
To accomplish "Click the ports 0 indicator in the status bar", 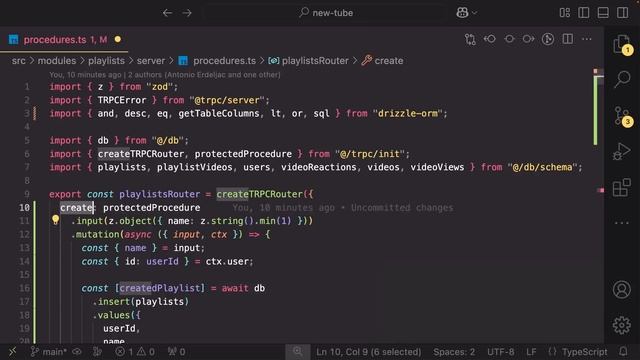I will 177,351.
